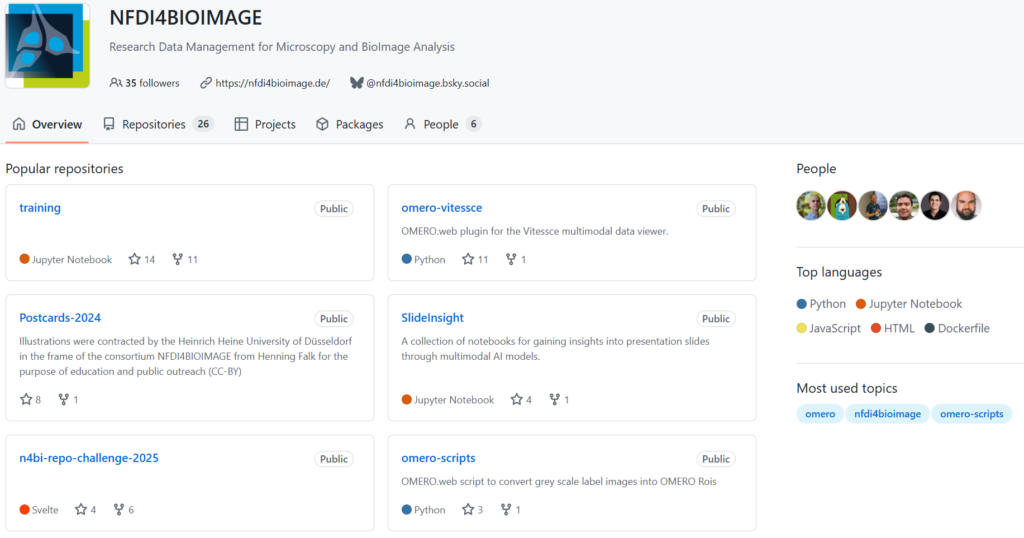Click the Bluesky butterfly icon

[x=356, y=83]
